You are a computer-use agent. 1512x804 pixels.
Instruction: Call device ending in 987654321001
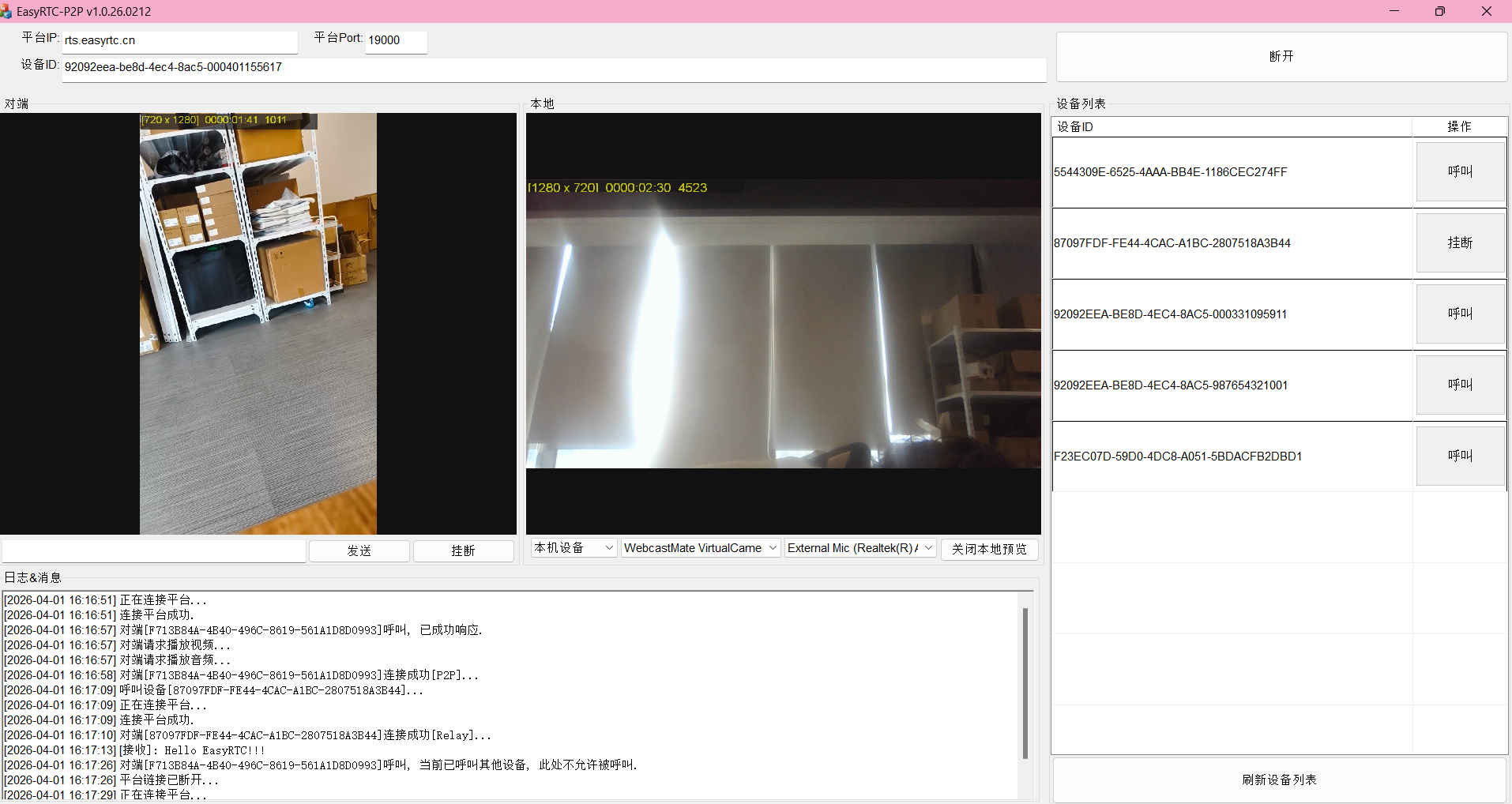(x=1459, y=385)
